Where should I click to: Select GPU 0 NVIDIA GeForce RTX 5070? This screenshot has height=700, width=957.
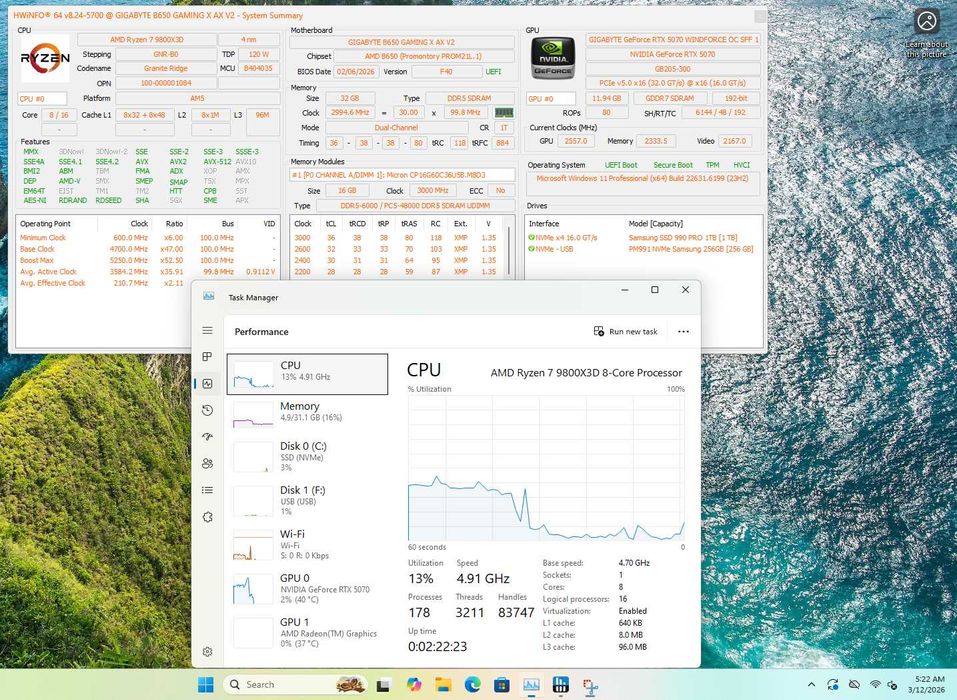307,588
